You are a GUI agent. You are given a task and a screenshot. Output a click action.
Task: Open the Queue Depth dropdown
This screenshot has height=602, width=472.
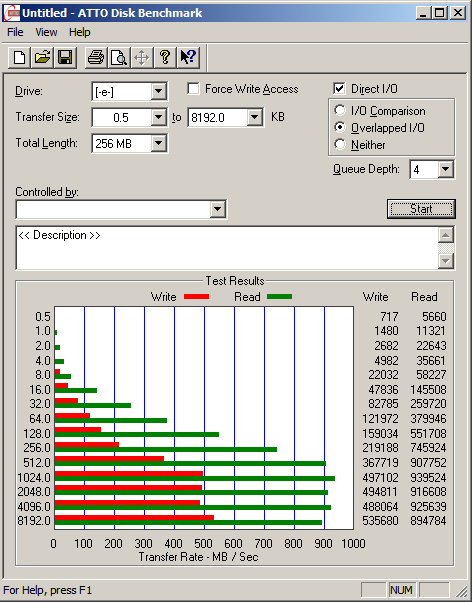pos(446,169)
